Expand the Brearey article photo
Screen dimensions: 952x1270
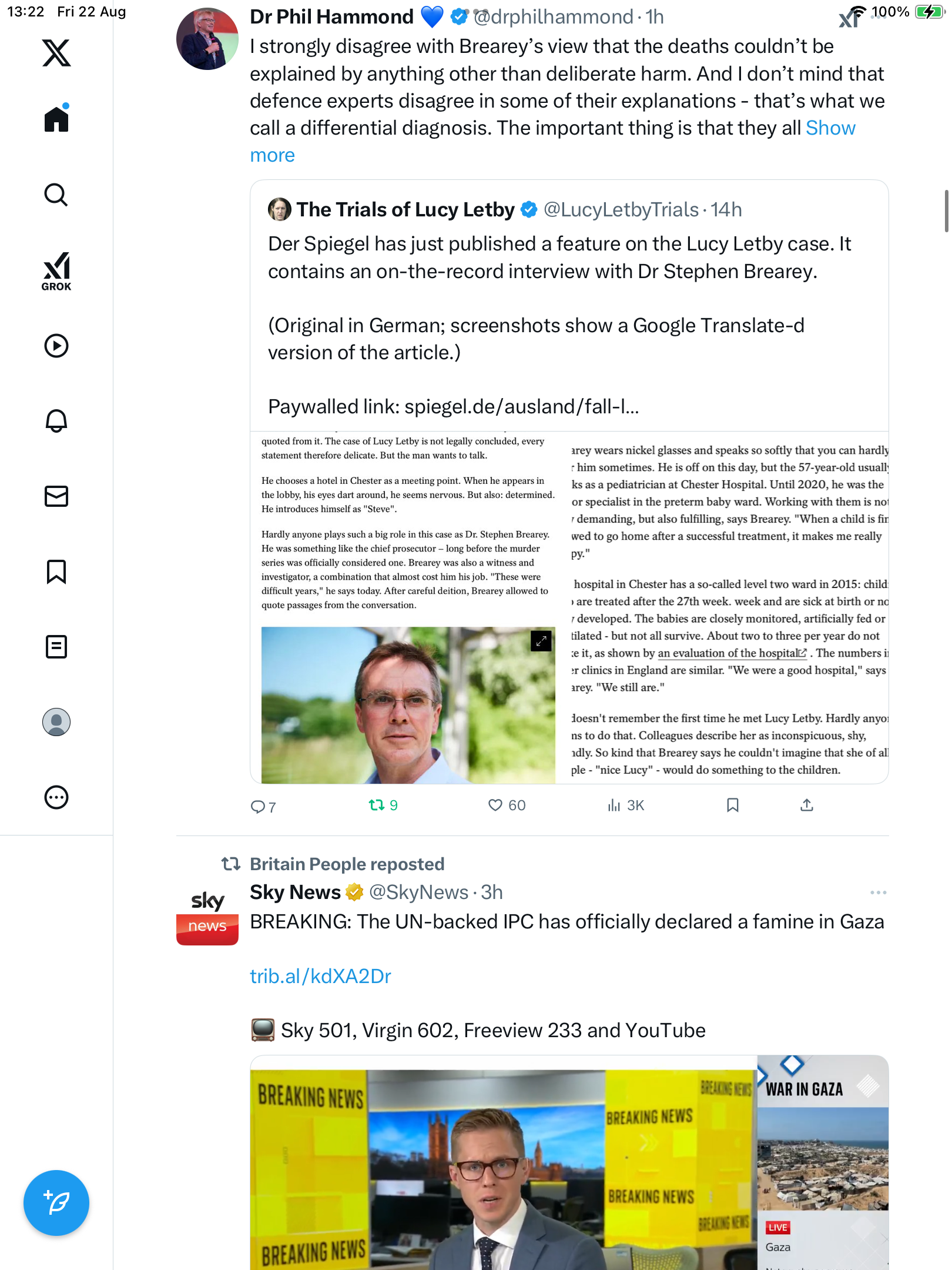(x=541, y=641)
